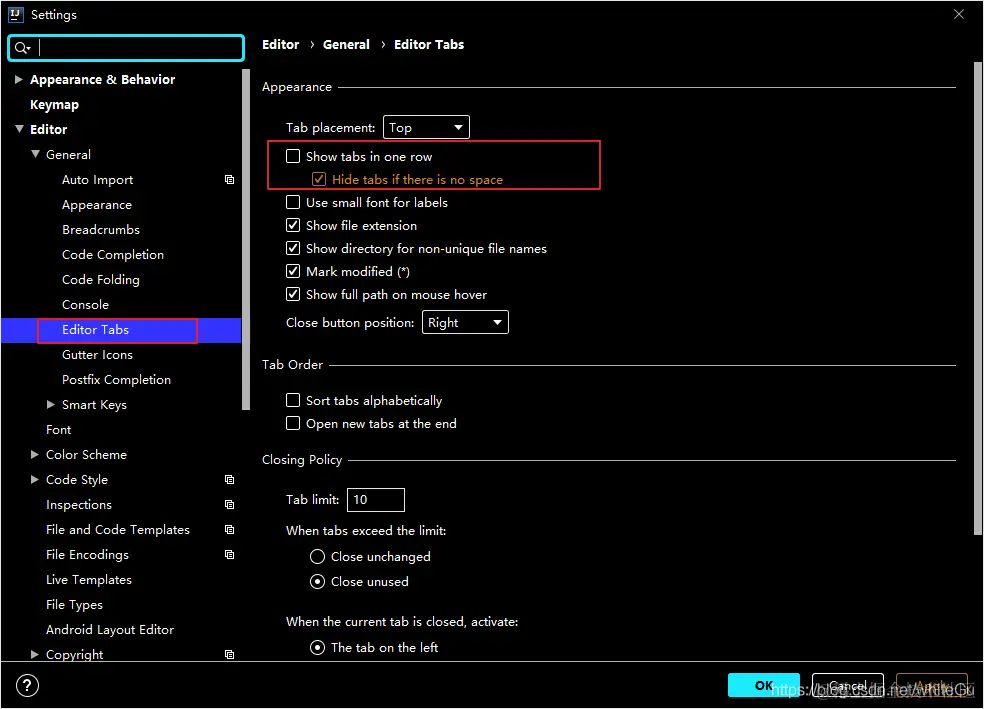Open help with the question mark icon
984x709 pixels.
coord(27,685)
